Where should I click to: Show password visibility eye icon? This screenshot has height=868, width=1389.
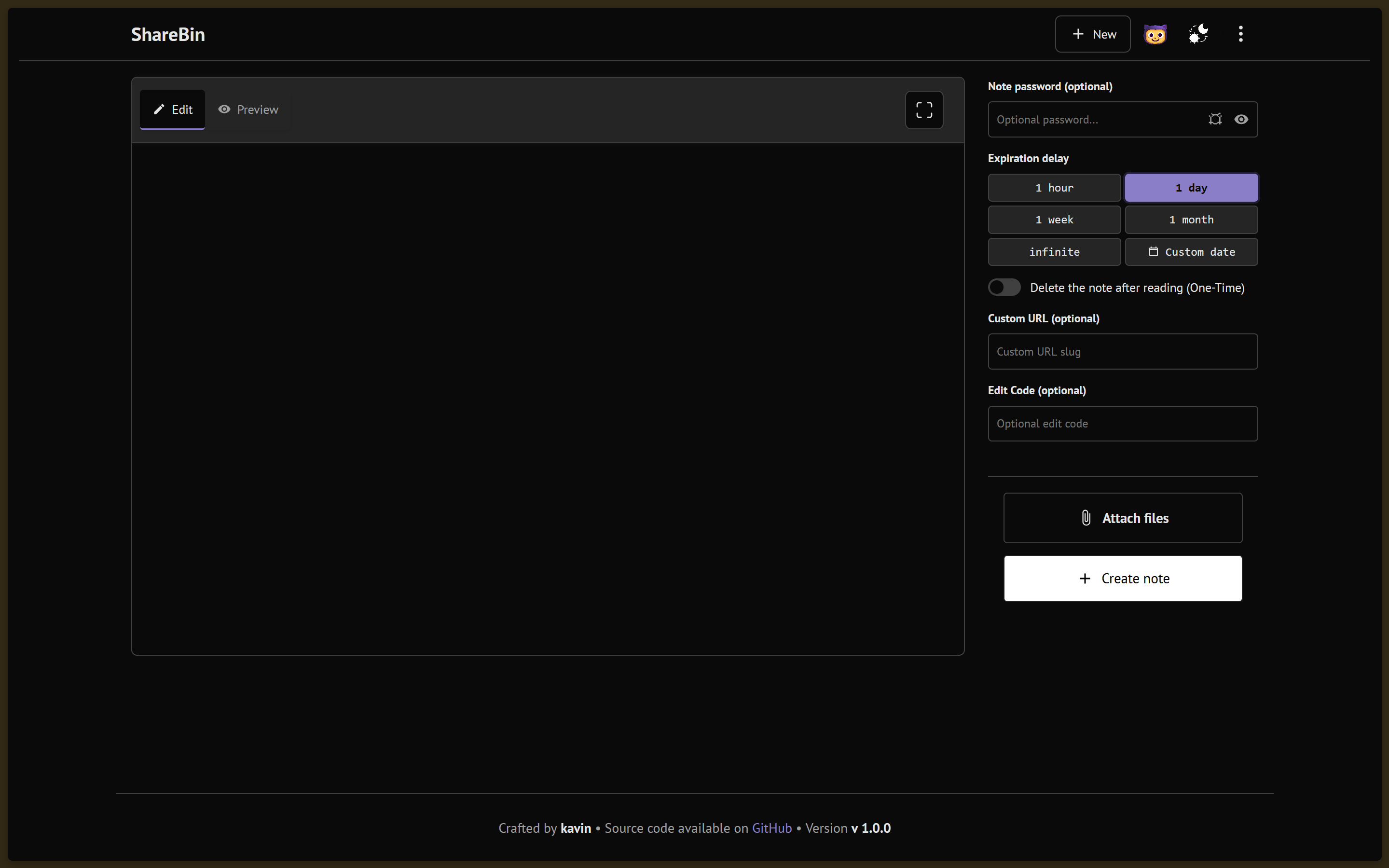tap(1241, 119)
